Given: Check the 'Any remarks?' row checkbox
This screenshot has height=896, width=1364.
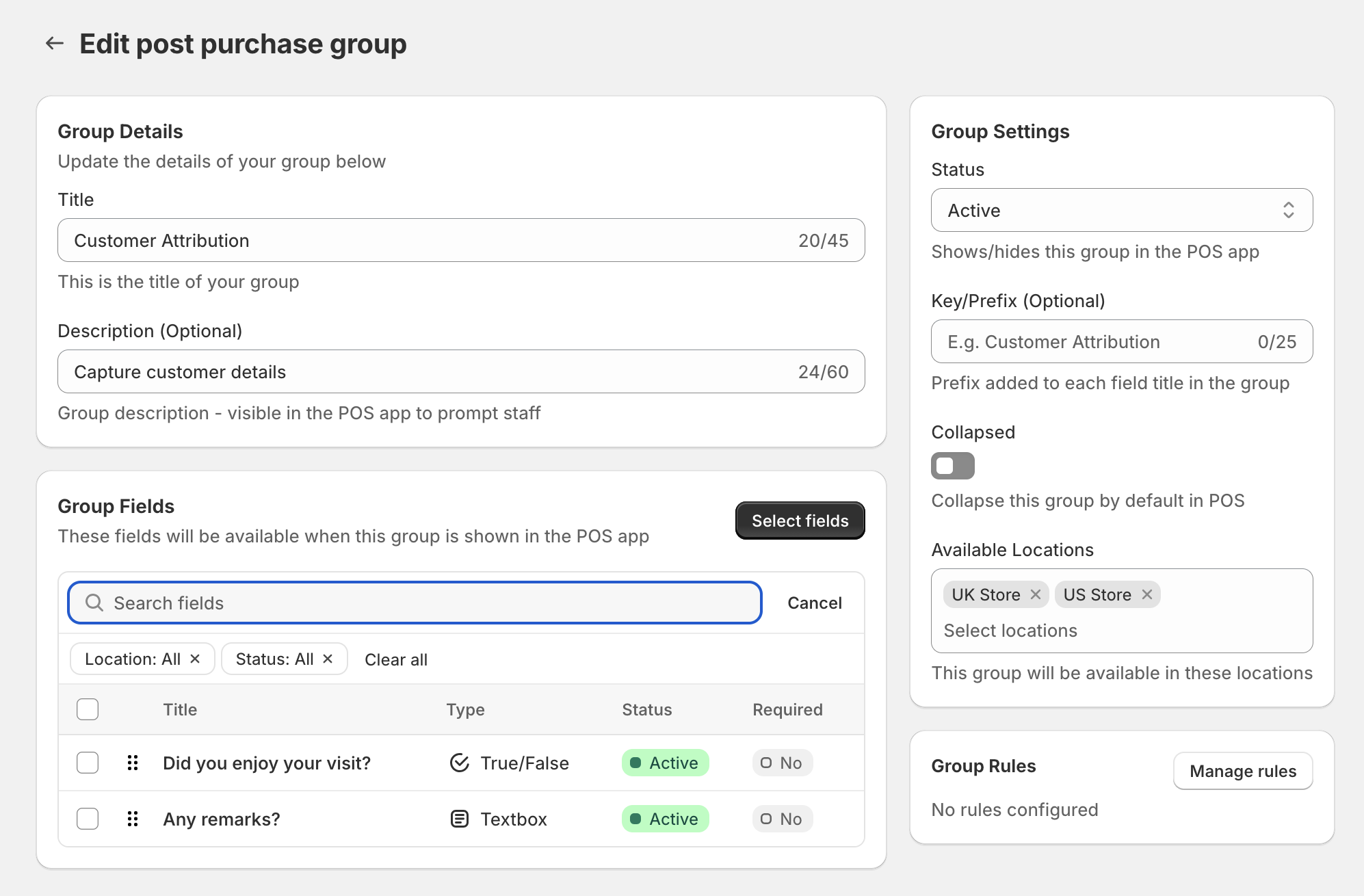Looking at the screenshot, I should pyautogui.click(x=88, y=819).
